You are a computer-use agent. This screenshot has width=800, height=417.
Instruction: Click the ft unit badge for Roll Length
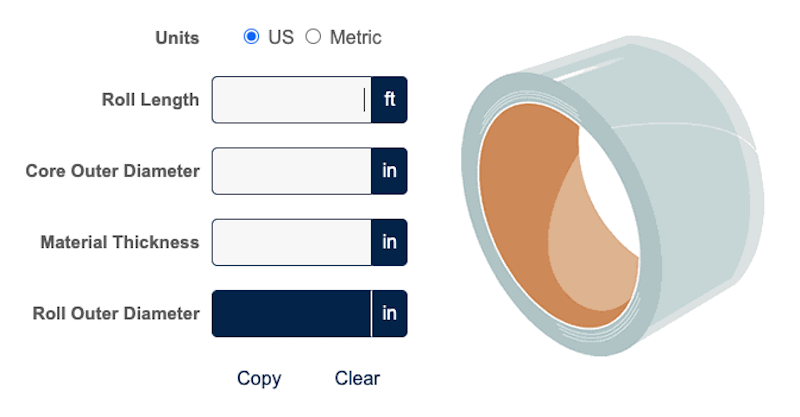[x=389, y=100]
